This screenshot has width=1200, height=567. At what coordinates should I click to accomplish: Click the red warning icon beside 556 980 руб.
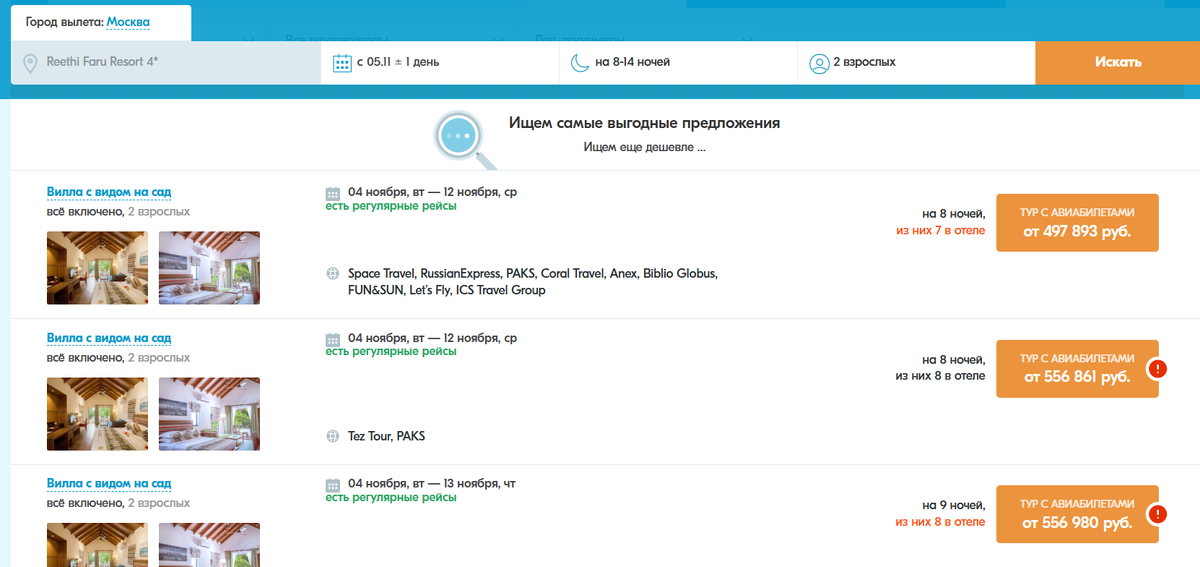[1157, 515]
